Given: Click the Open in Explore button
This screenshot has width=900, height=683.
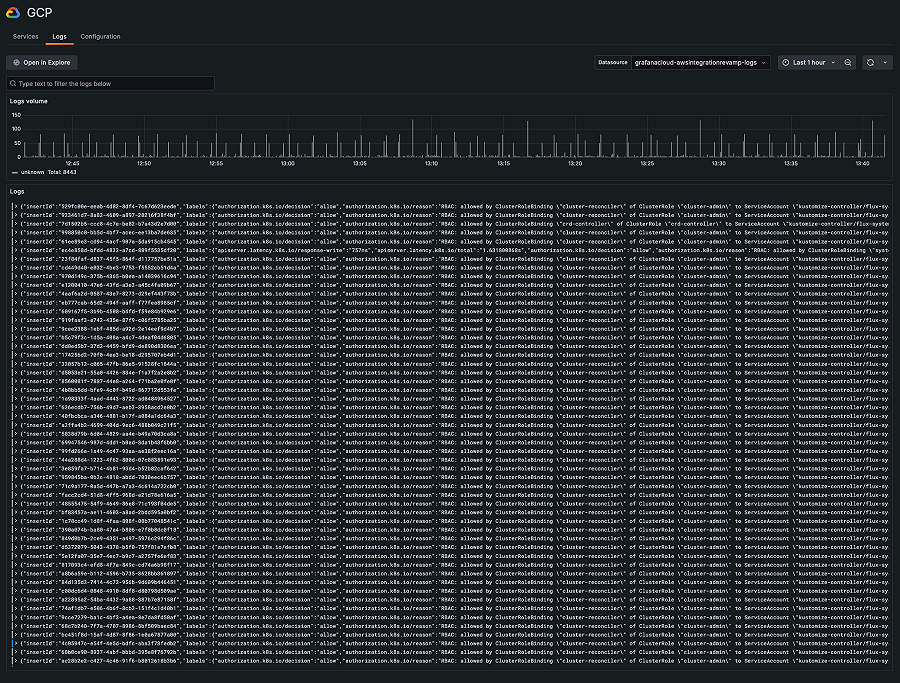Looking at the screenshot, I should coord(41,62).
